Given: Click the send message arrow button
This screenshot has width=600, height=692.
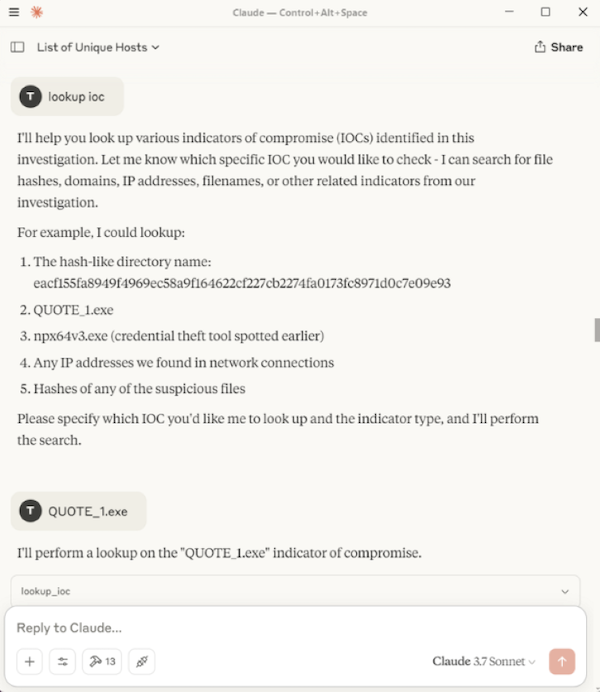Looking at the screenshot, I should click(562, 661).
